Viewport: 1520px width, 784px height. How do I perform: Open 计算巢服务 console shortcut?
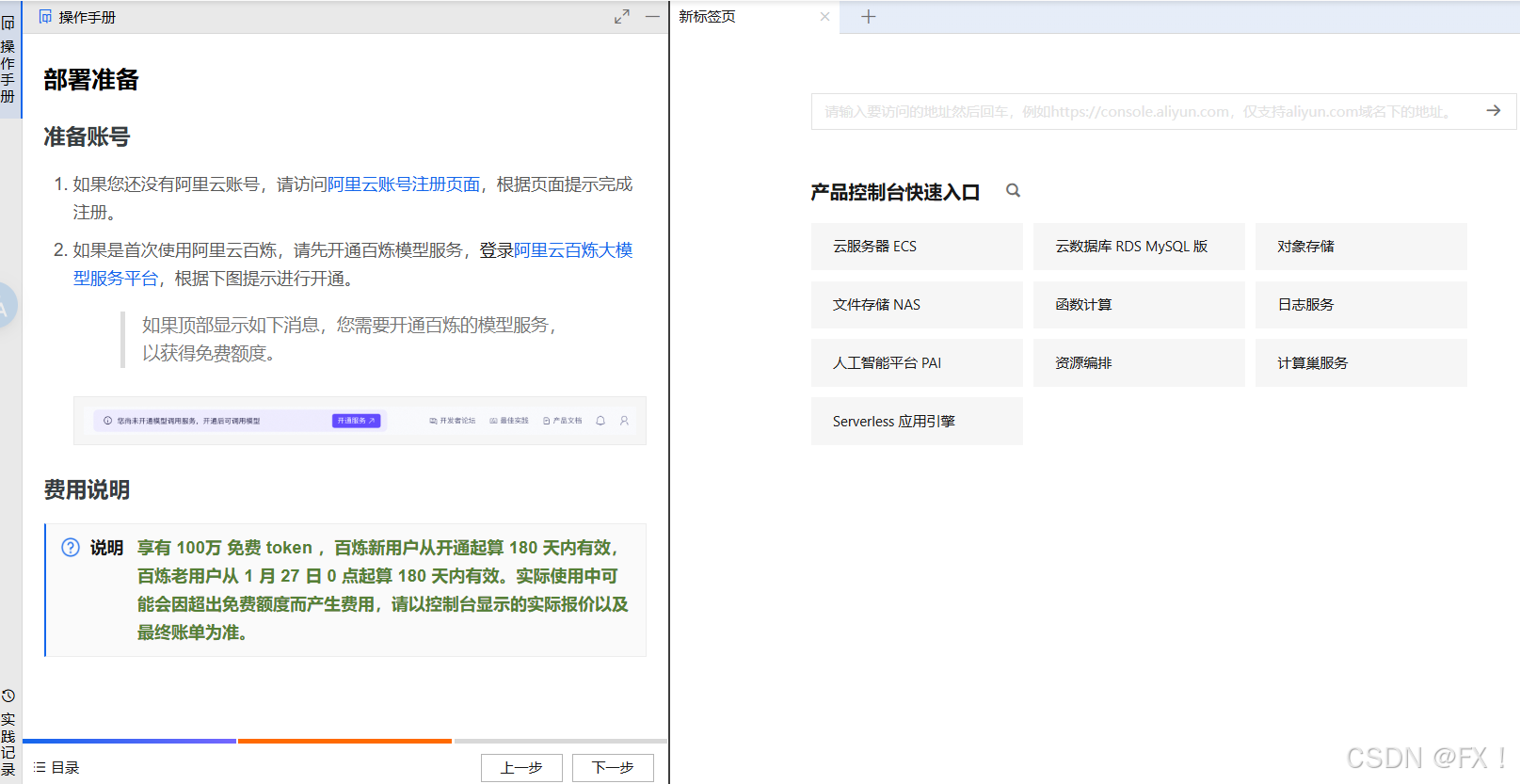coord(1361,363)
